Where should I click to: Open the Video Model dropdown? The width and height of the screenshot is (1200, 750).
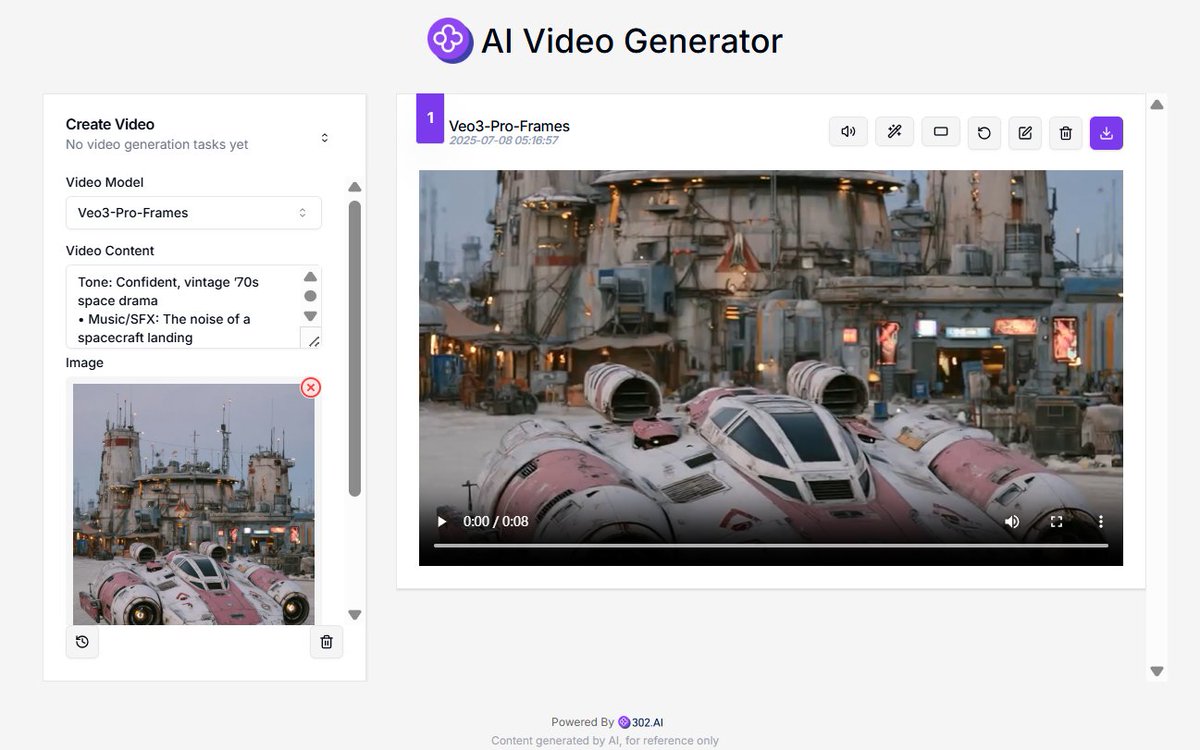[193, 213]
